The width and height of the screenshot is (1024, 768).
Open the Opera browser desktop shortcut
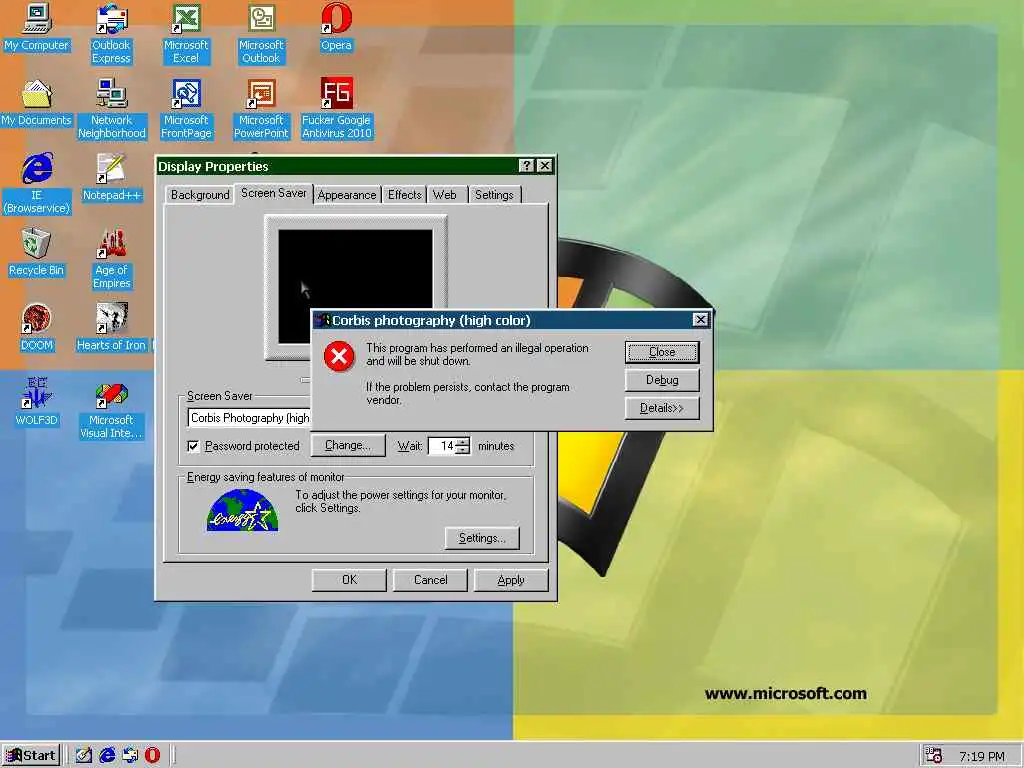(x=336, y=26)
